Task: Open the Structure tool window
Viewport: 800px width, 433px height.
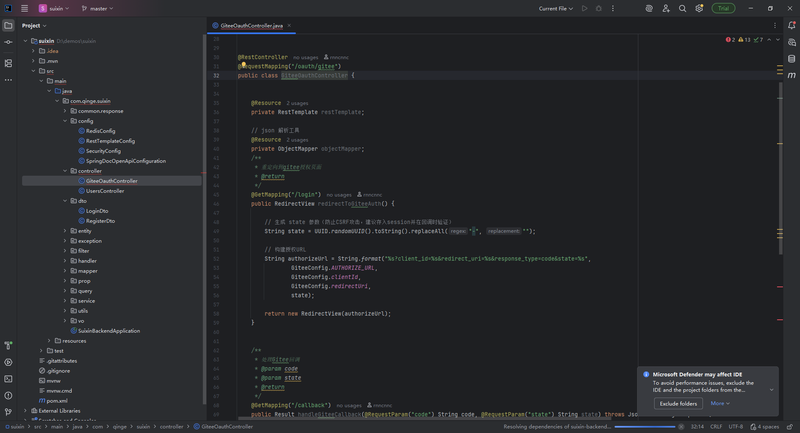Action: click(8, 63)
